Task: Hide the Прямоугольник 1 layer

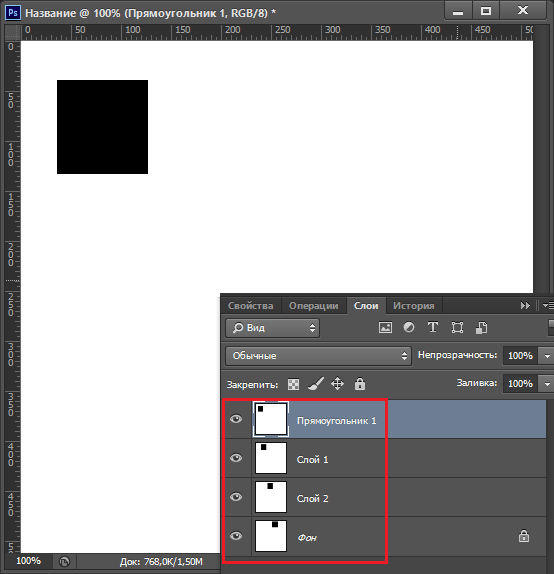Action: tap(236, 419)
